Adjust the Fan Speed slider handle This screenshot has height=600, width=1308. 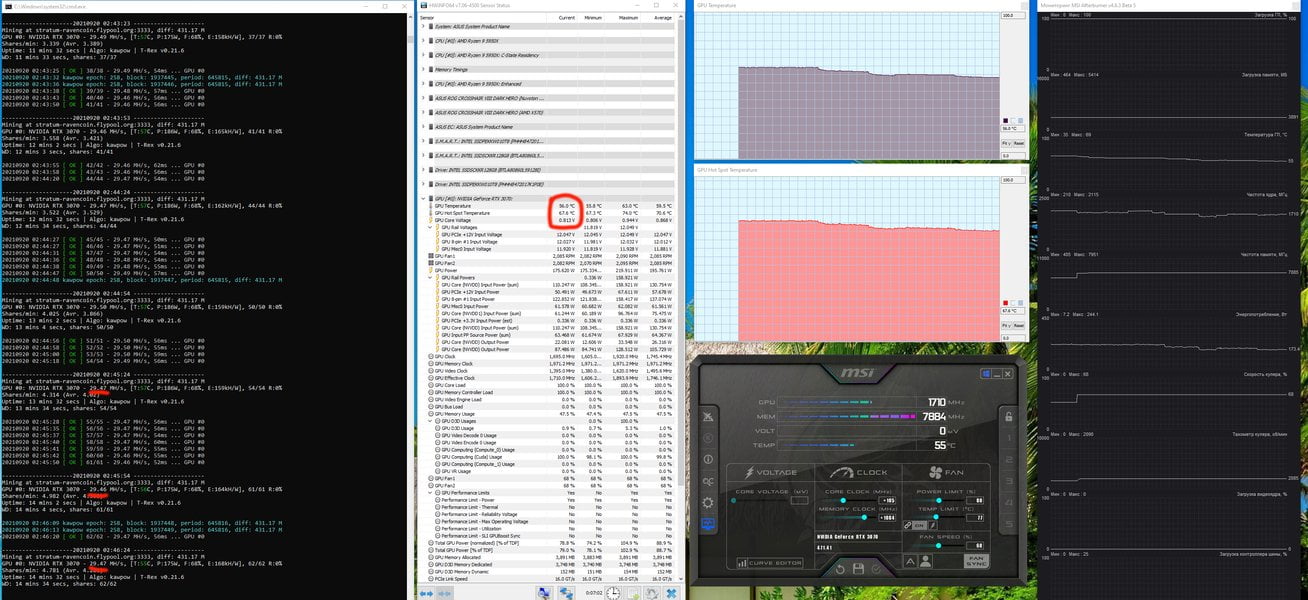[939, 545]
